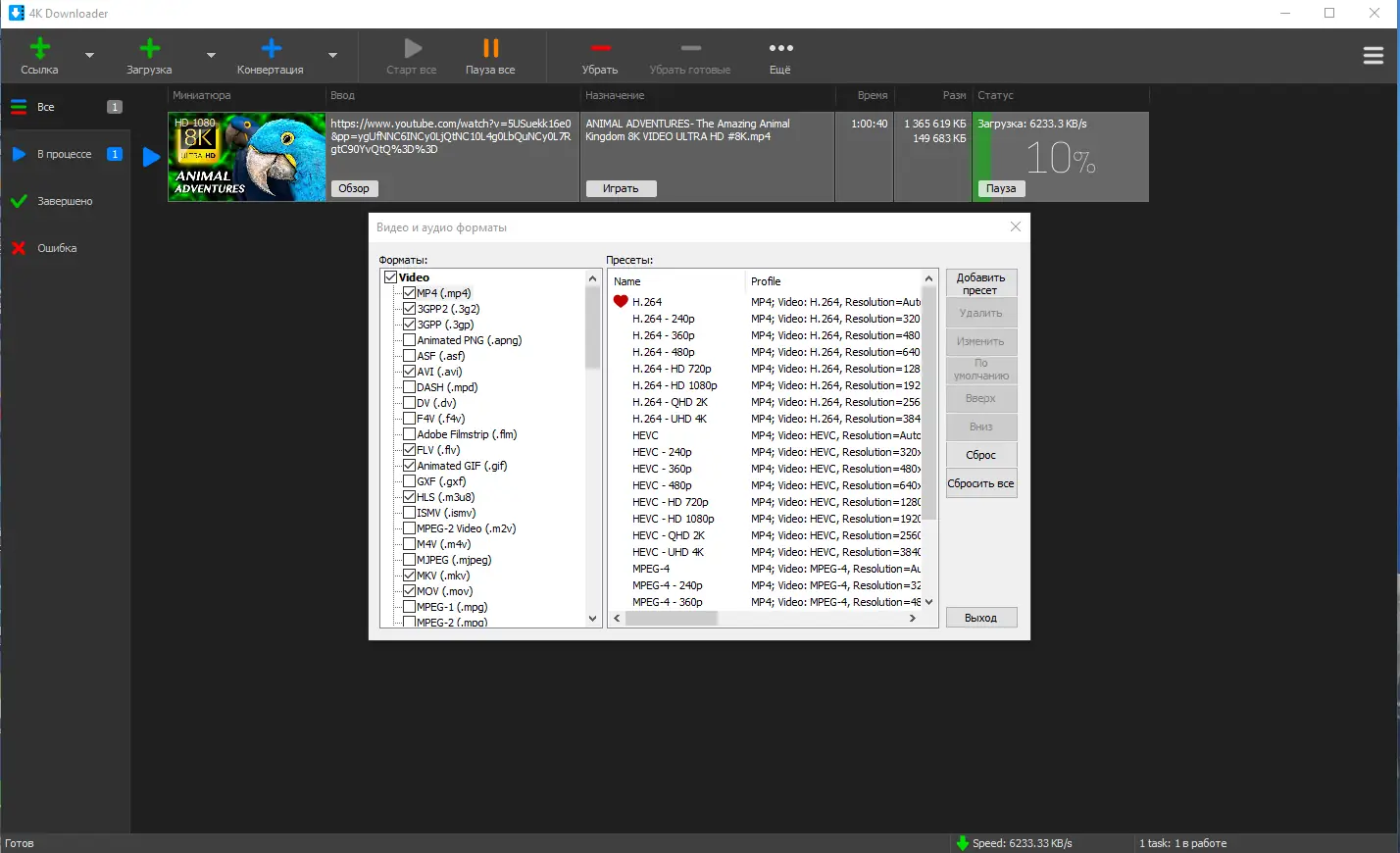Viewport: 1400px width, 853px height.
Task: Click the Добавить пресет button
Action: tap(980, 282)
